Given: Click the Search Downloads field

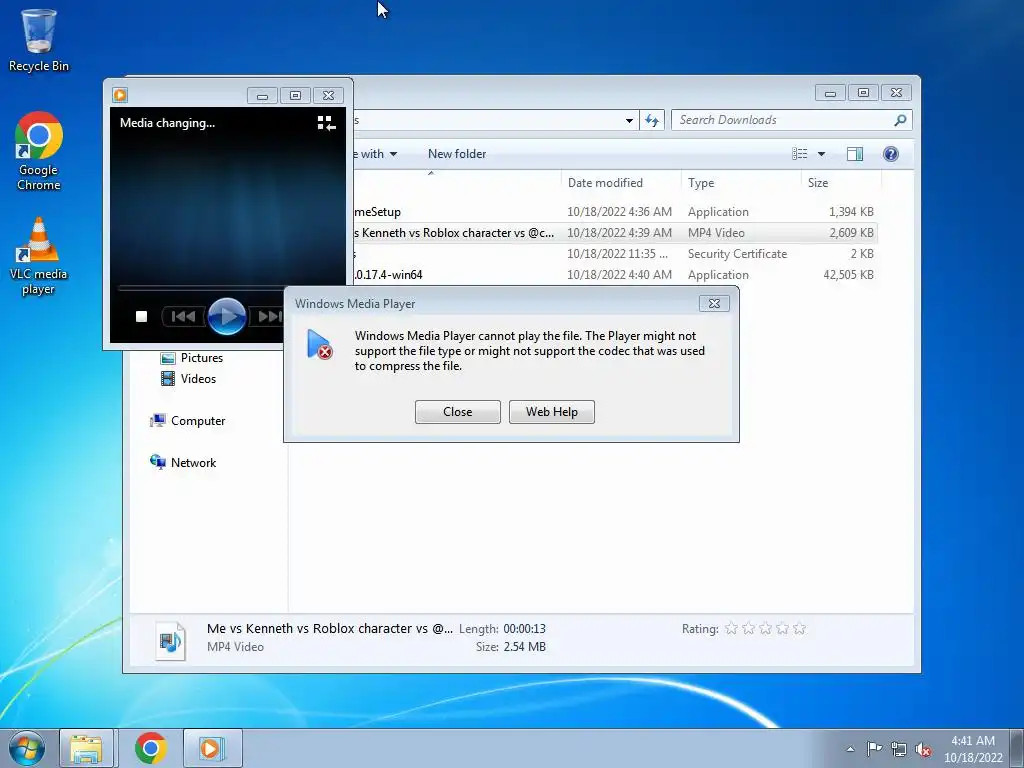Looking at the screenshot, I should click(791, 120).
